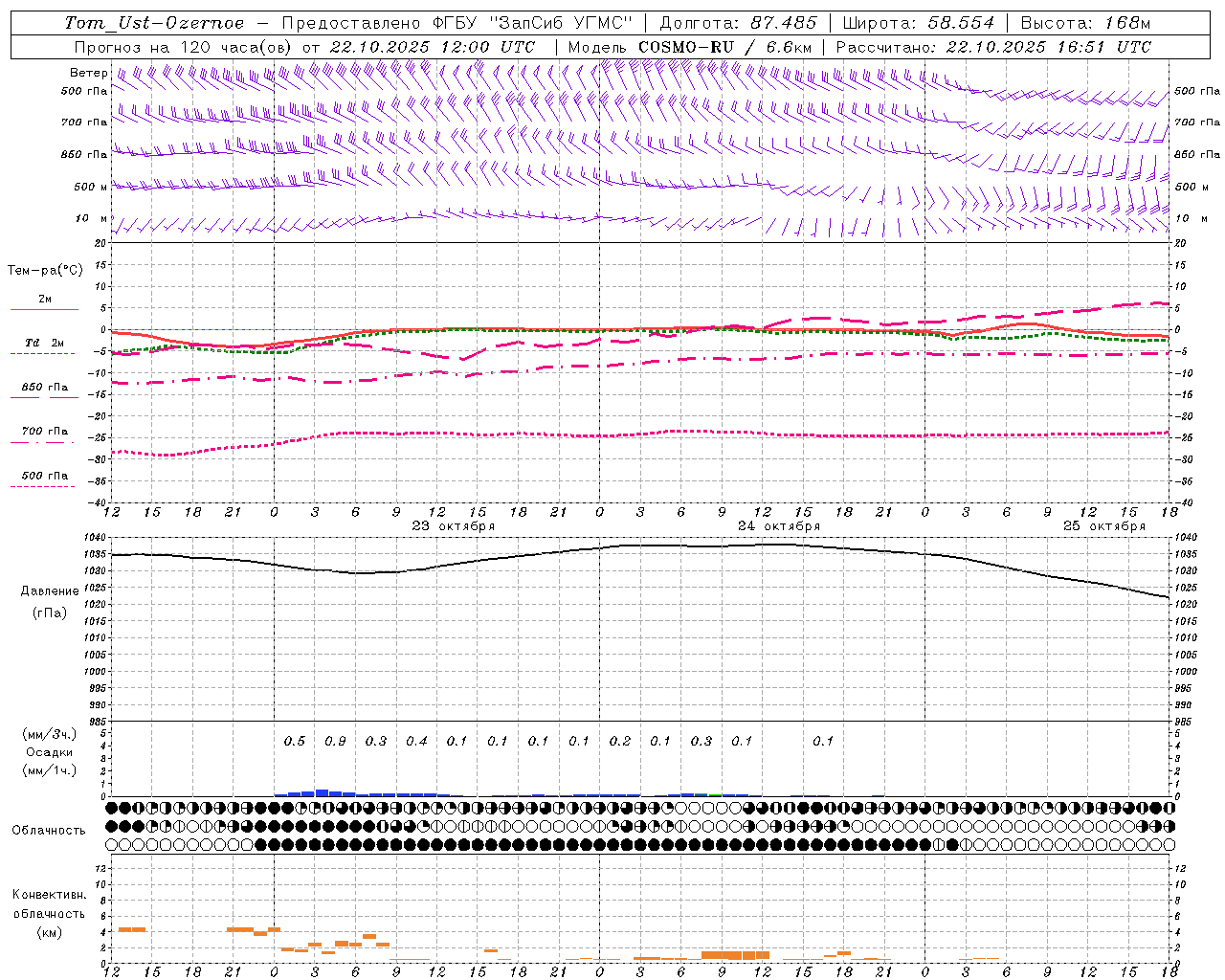Click the red 2м legend line sample
This screenshot has height=980, width=1225.
44,309
